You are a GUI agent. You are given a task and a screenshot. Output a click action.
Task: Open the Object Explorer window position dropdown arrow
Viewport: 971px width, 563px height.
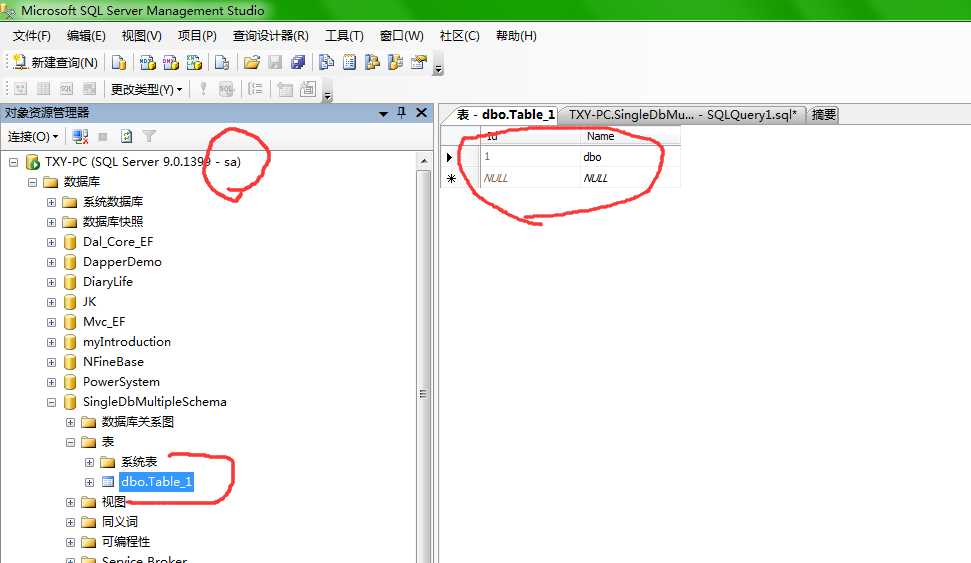pos(383,113)
